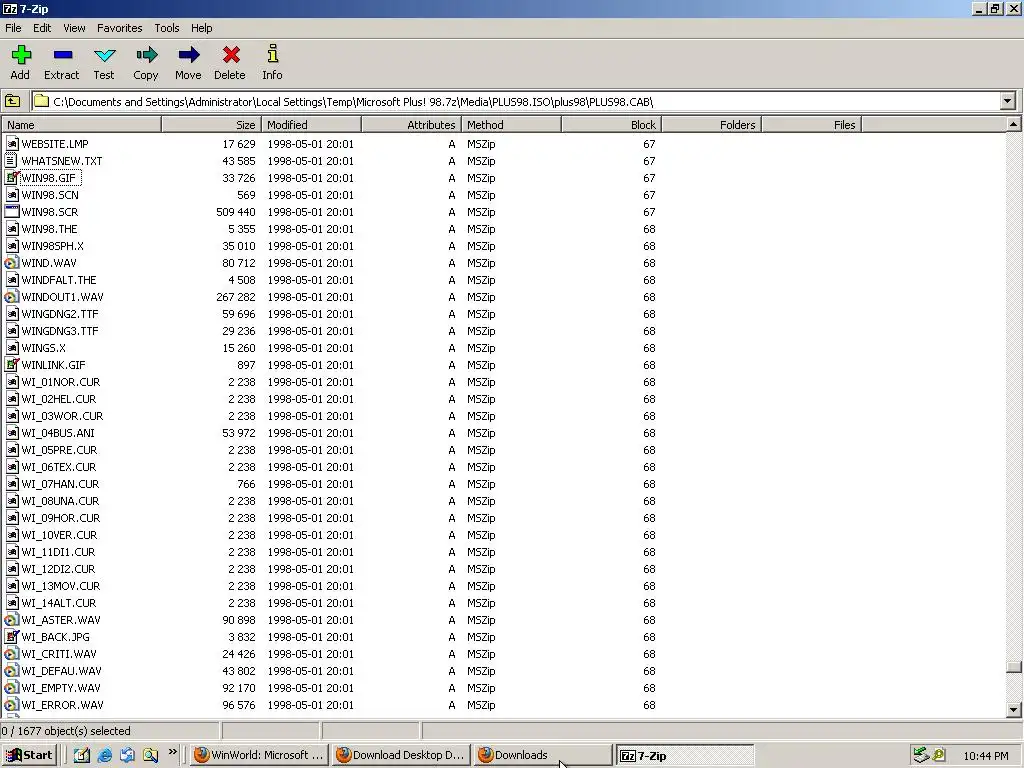
Task: Sort by Method column header
Action: pyautogui.click(x=511, y=125)
